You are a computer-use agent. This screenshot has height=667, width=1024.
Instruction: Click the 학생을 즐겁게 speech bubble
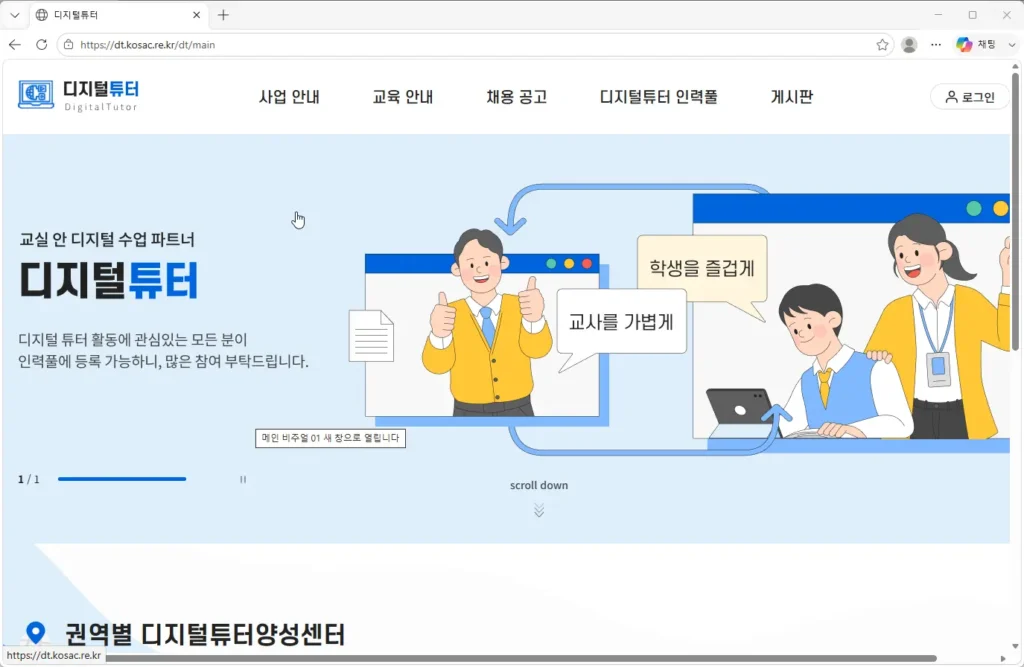(702, 268)
